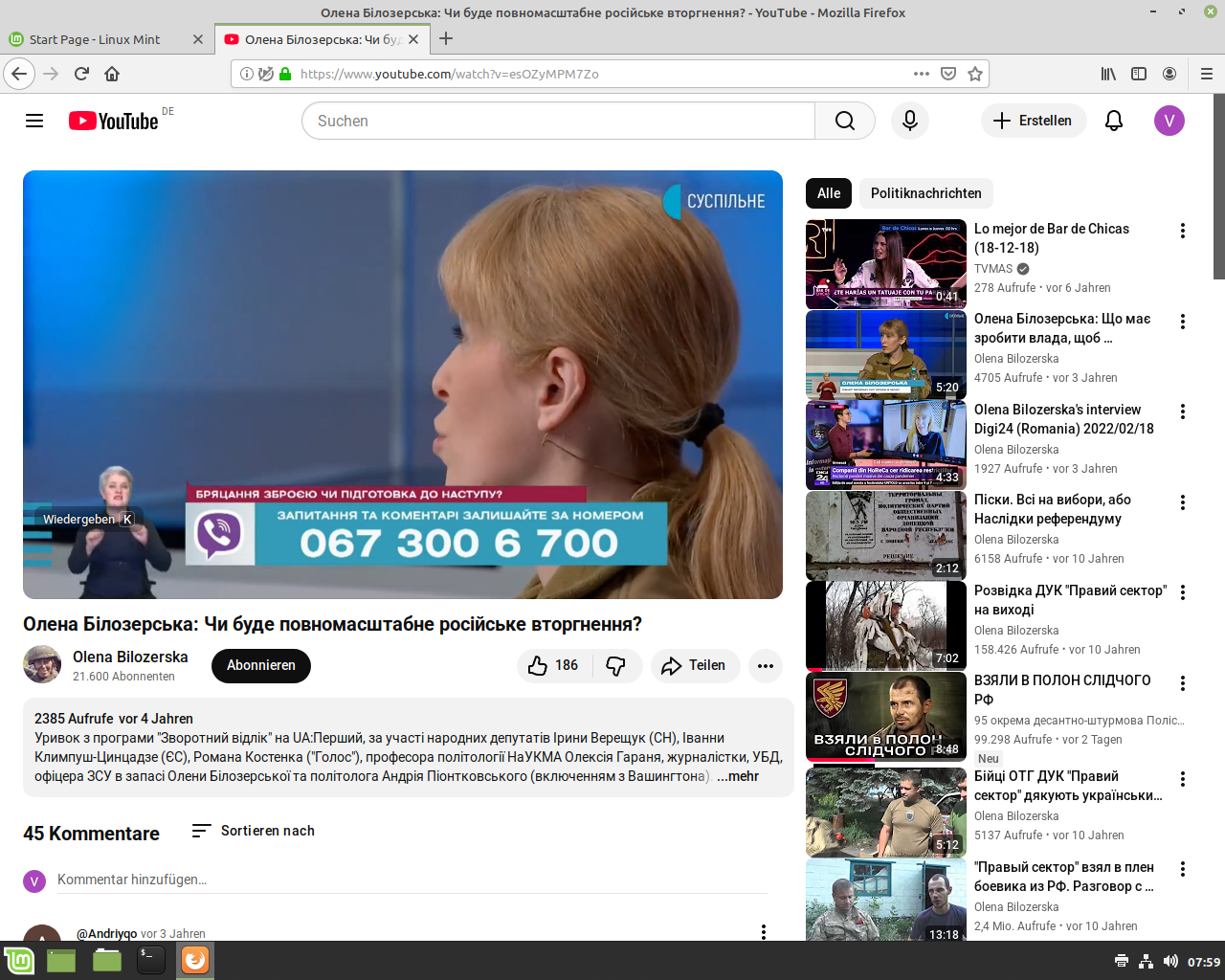The width and height of the screenshot is (1225, 980).
Task: Click the Erstellen button
Action: [1034, 121]
